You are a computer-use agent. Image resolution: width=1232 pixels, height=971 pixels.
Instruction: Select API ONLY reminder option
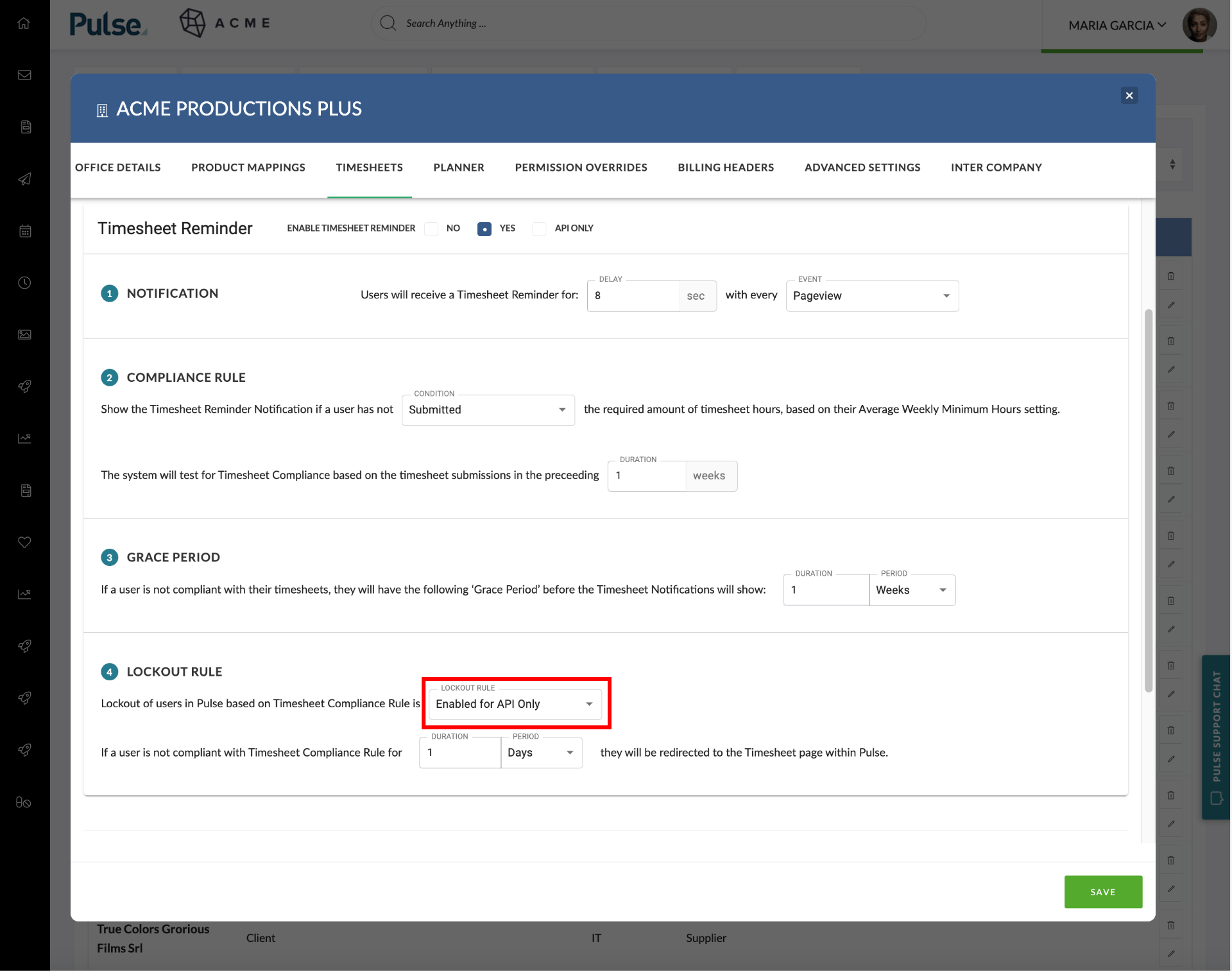click(x=539, y=228)
